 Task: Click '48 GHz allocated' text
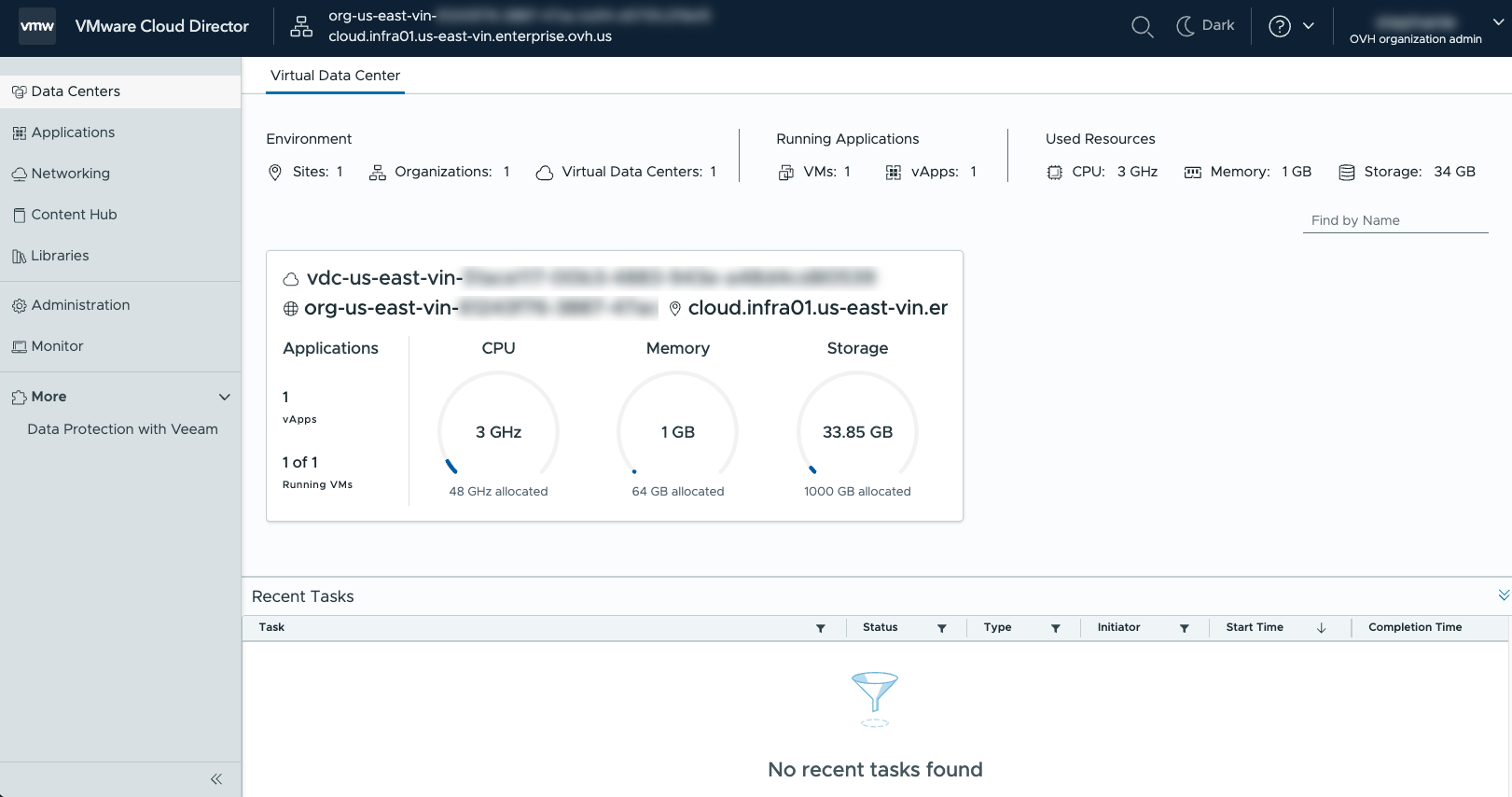click(499, 492)
